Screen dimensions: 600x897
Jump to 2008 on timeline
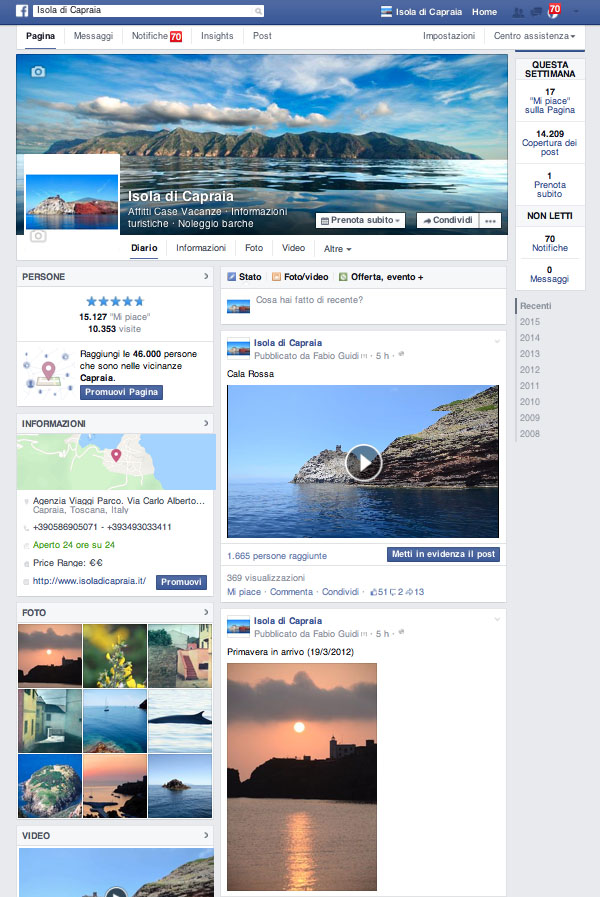(530, 434)
